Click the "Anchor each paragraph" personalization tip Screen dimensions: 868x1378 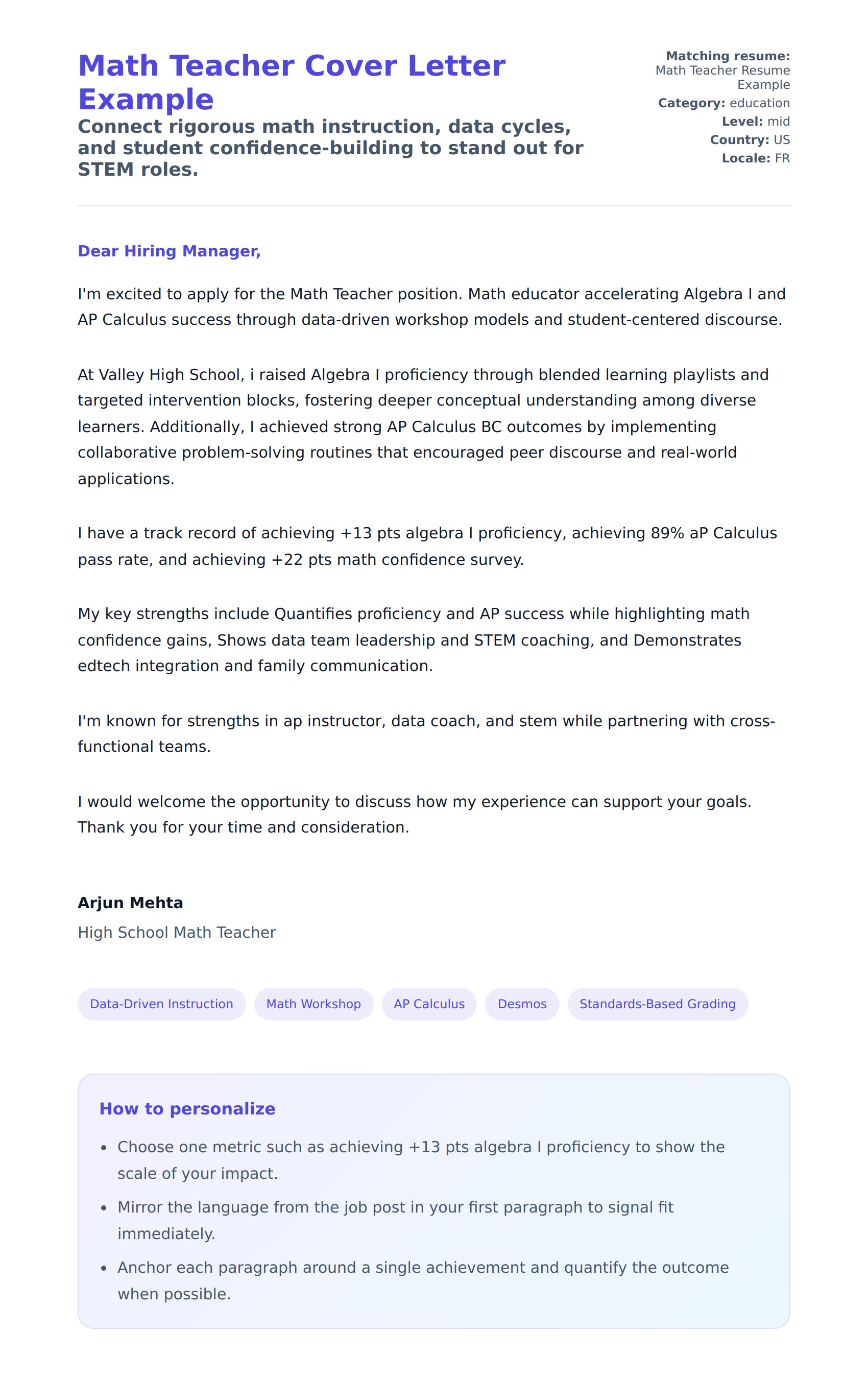(x=422, y=1280)
